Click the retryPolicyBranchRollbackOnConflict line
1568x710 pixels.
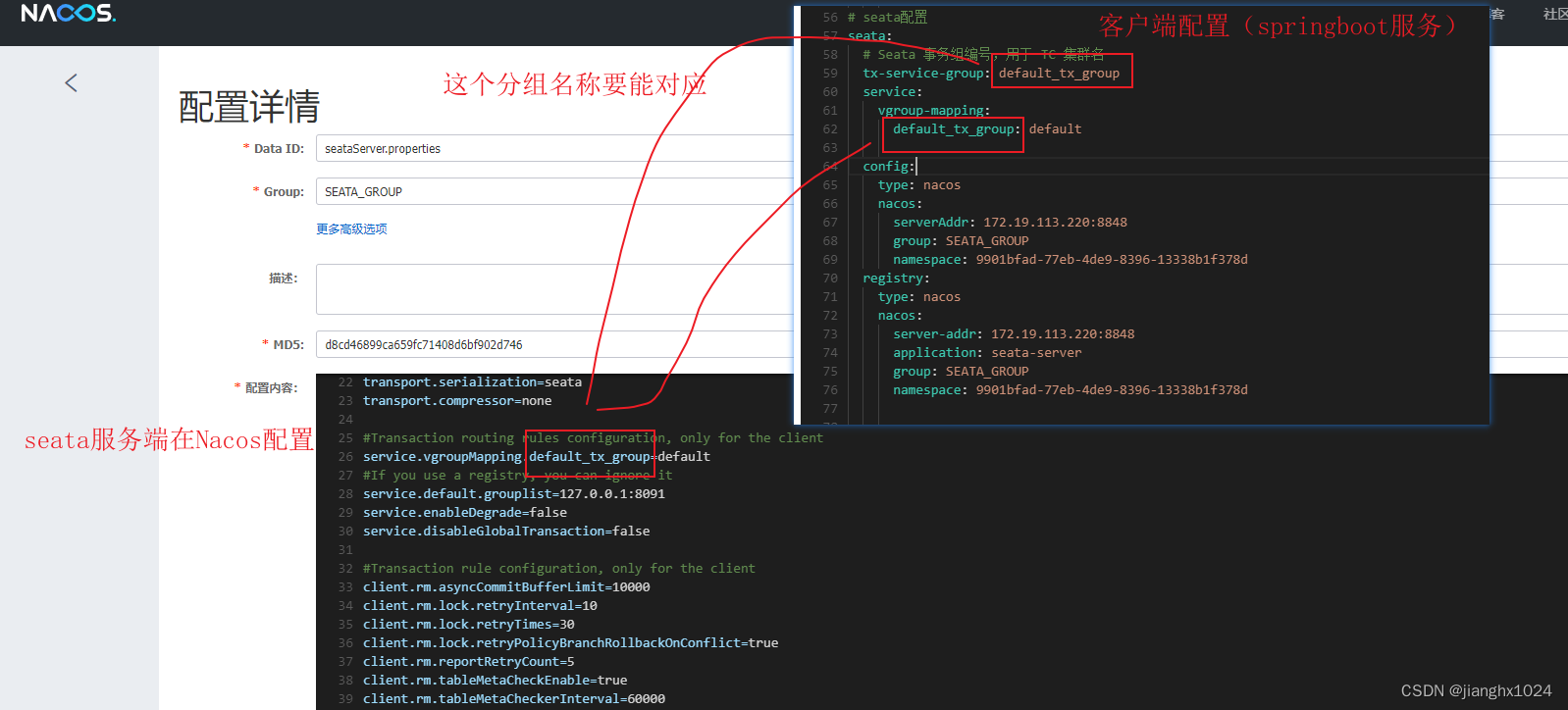(571, 643)
